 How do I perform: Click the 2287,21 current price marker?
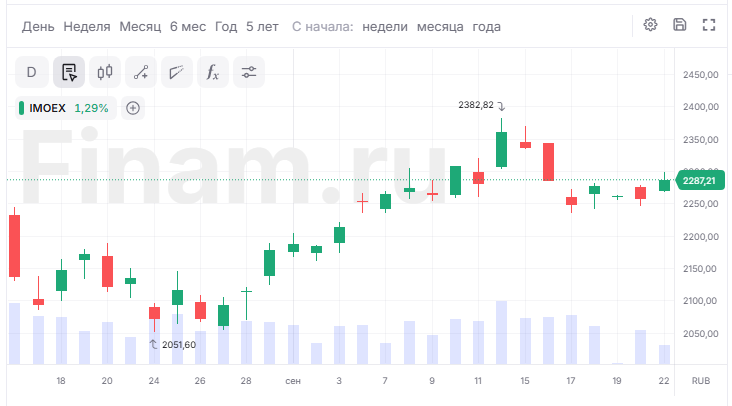click(699, 181)
